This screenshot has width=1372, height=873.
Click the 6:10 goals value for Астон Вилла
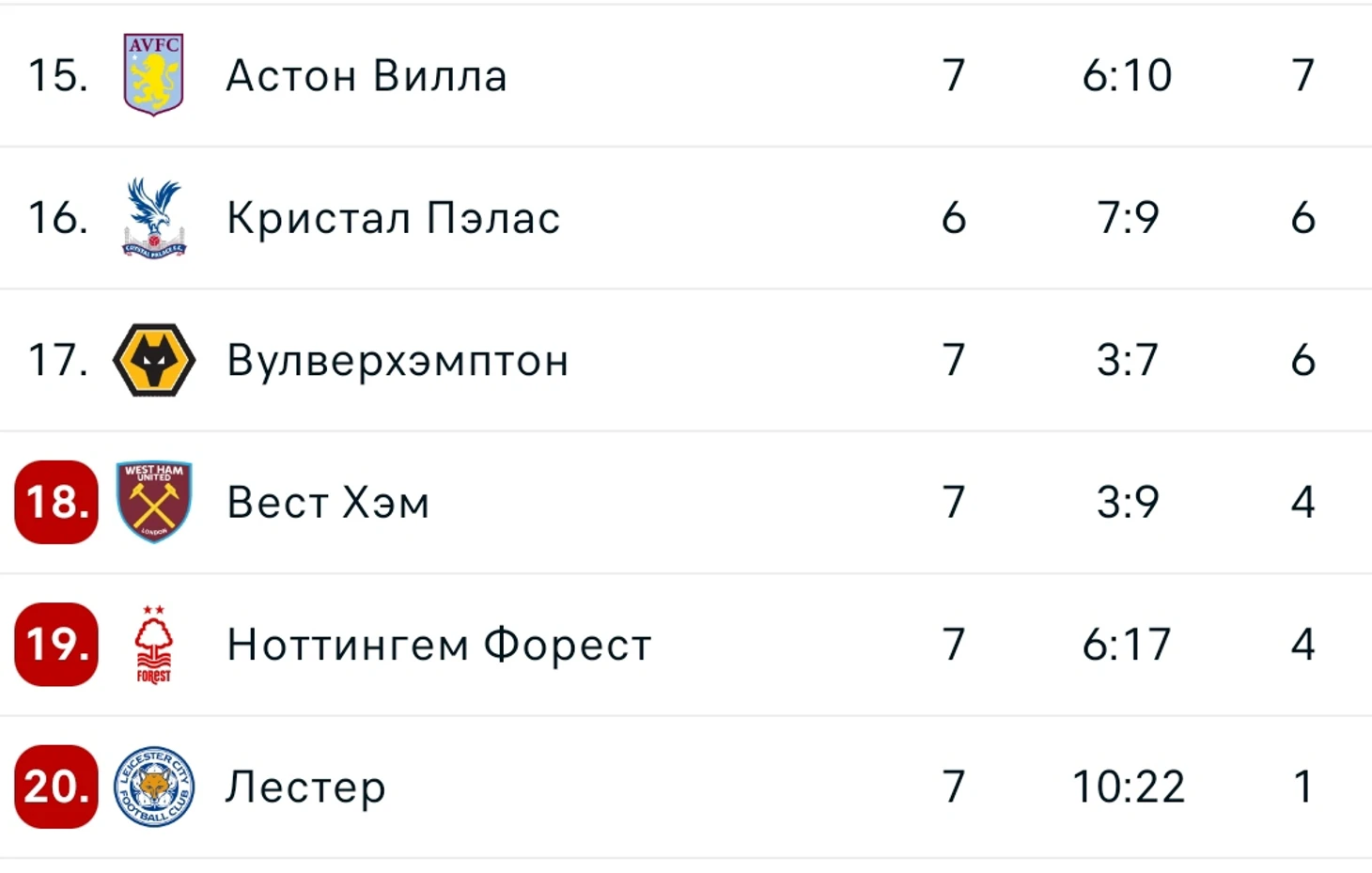(1127, 75)
